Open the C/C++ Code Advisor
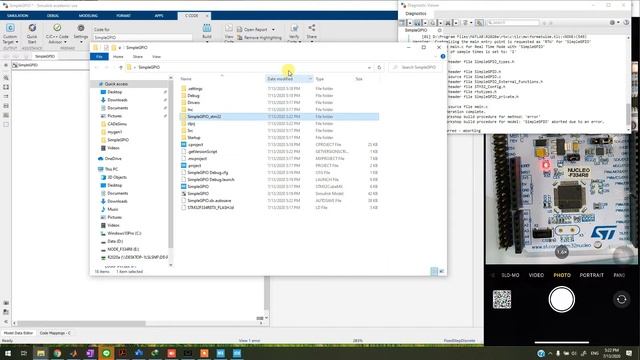The width and height of the screenshot is (640, 360). [57, 33]
